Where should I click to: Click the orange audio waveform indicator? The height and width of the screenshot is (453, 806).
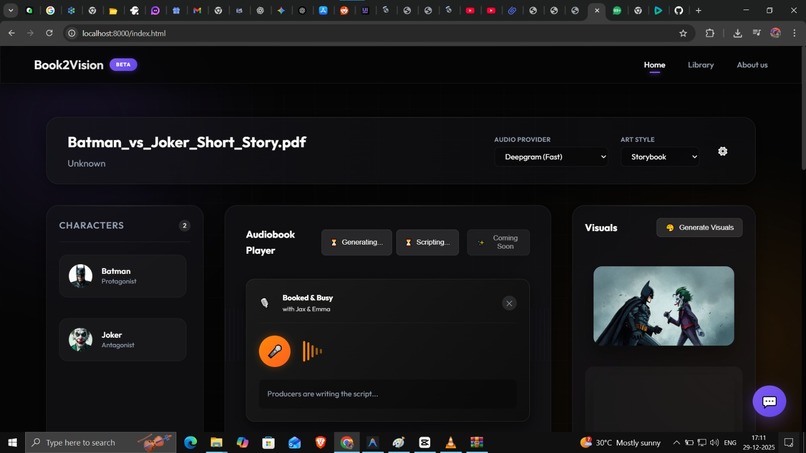coord(312,351)
